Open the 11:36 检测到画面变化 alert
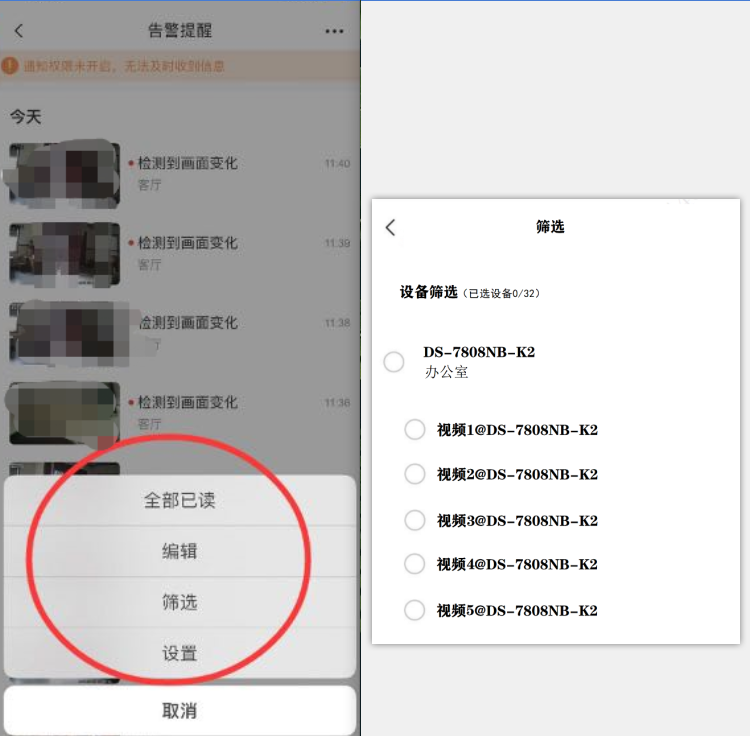 [188, 403]
